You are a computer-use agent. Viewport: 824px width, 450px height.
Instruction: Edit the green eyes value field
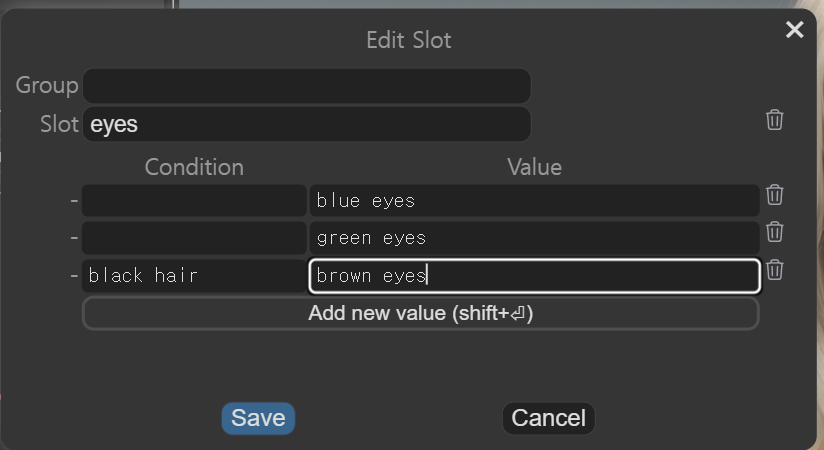pyautogui.click(x=534, y=238)
